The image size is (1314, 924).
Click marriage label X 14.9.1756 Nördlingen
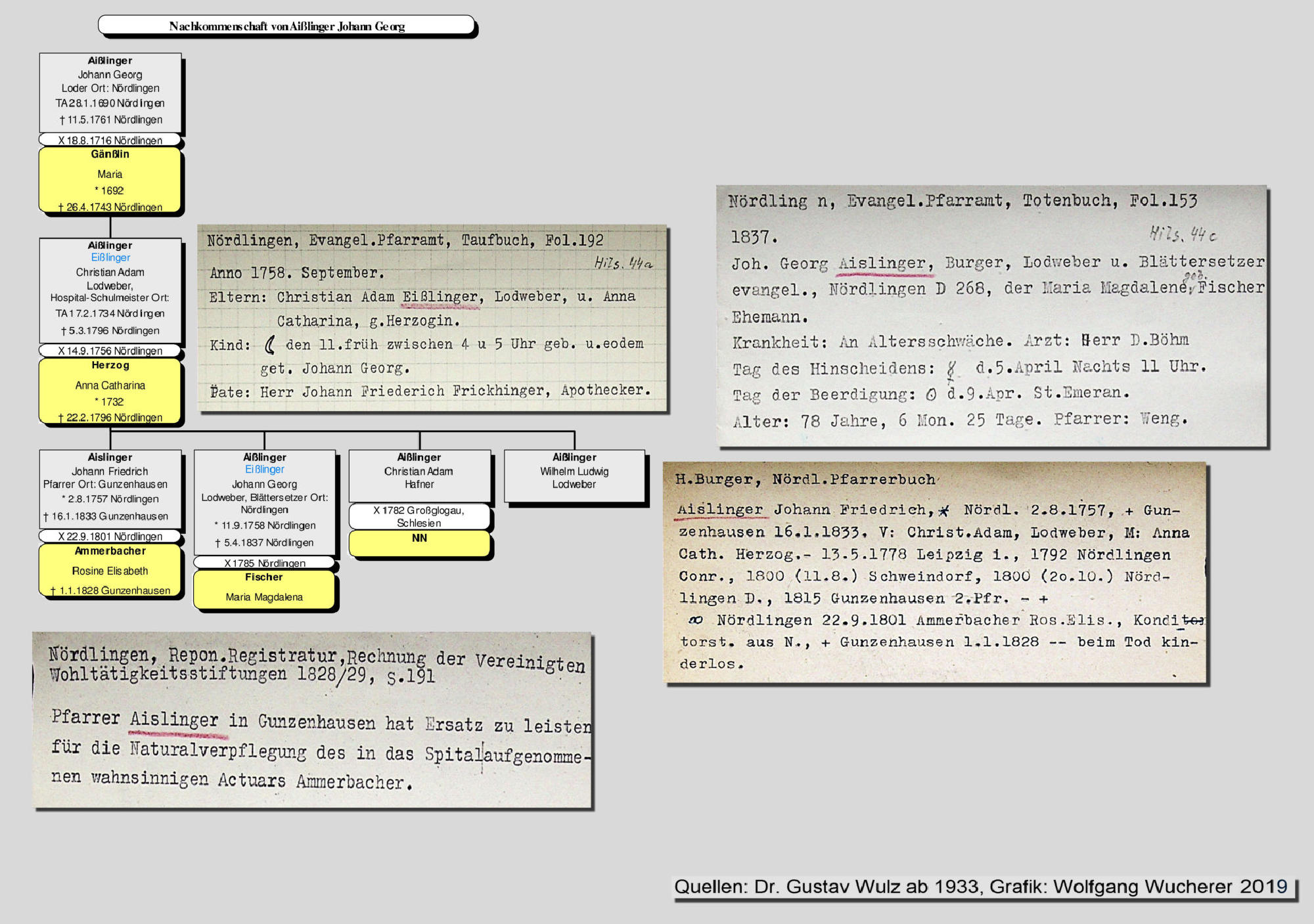110,351
